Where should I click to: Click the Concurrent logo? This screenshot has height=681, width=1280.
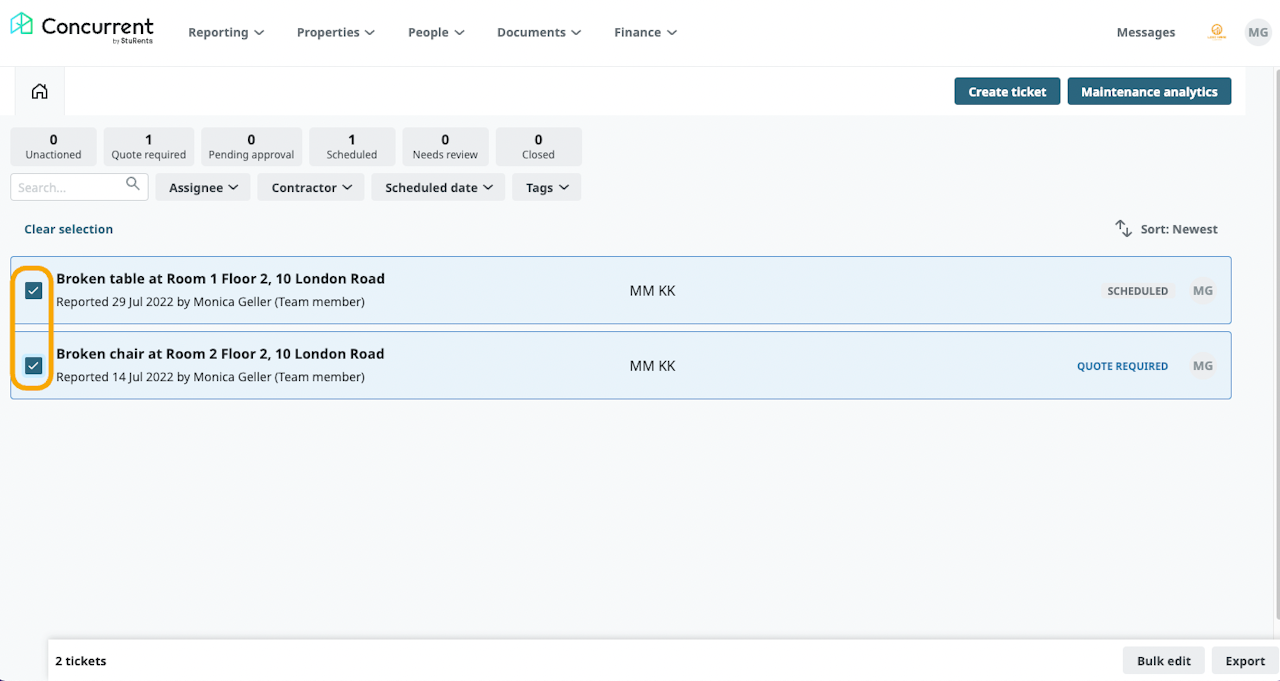click(x=82, y=30)
